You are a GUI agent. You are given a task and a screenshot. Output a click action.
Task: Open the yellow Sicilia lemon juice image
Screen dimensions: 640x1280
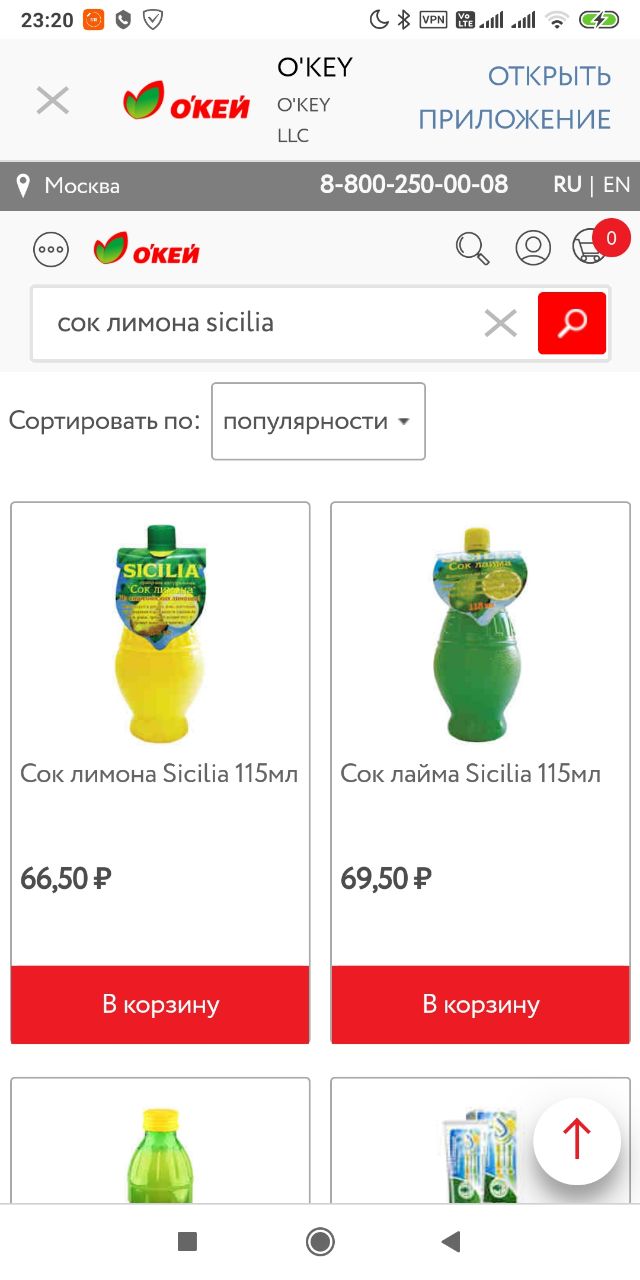coord(160,632)
